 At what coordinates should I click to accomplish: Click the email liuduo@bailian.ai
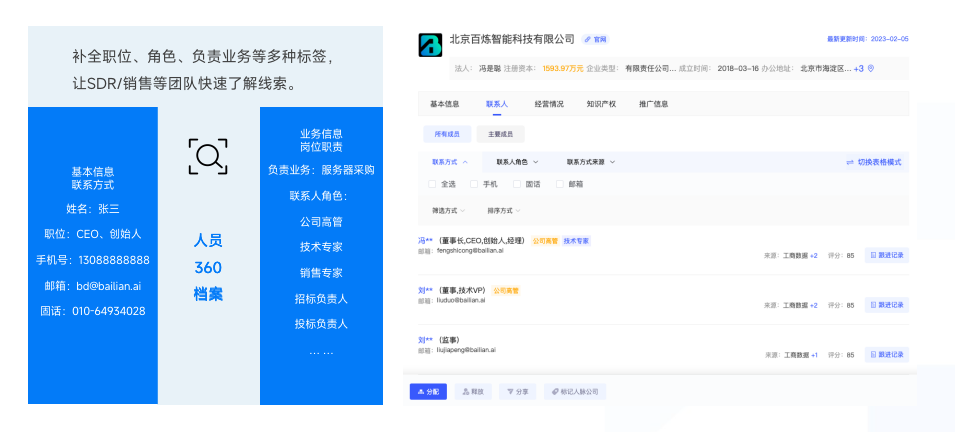[461, 300]
